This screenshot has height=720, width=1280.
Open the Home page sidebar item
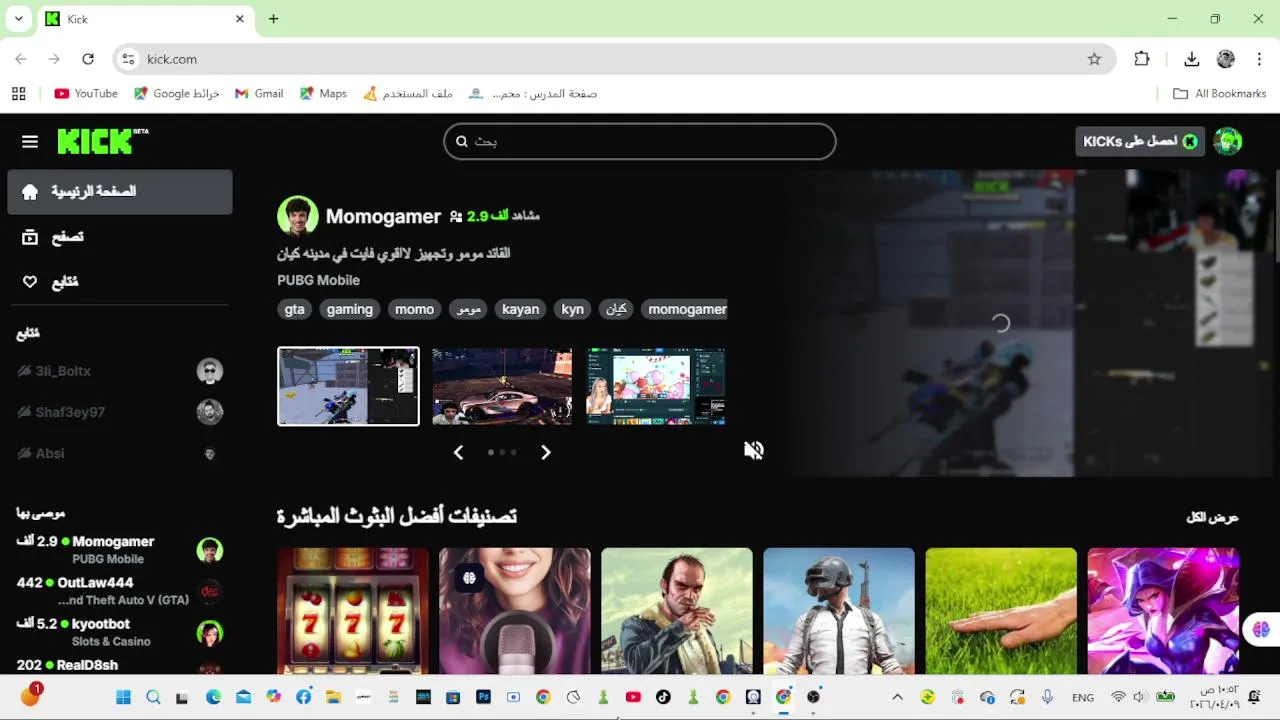[120, 191]
